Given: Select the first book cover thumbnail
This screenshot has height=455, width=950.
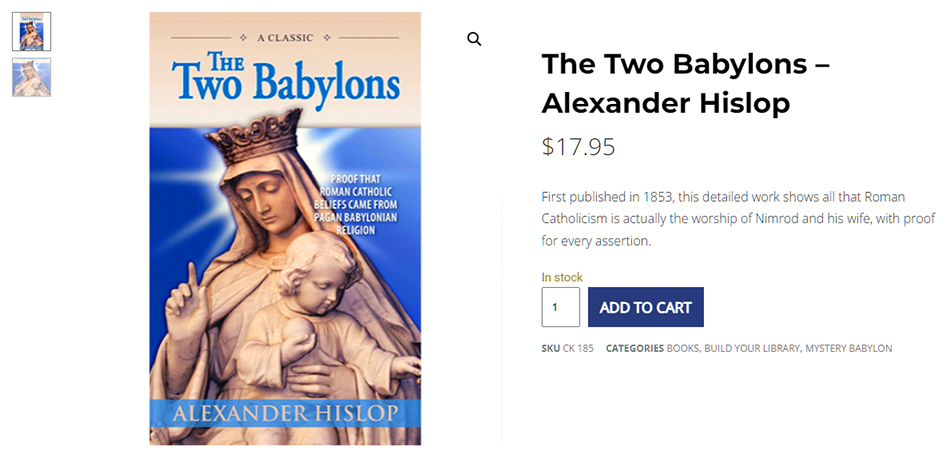Looking at the screenshot, I should pos(31,31).
